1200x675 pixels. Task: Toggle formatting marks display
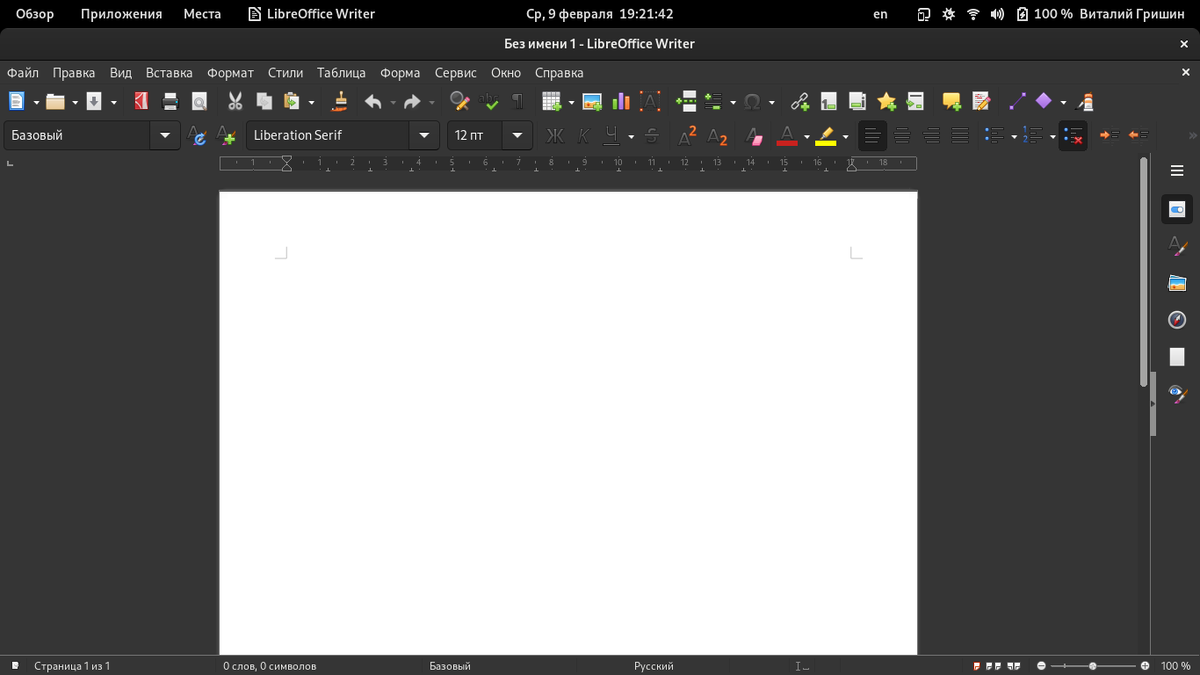(x=518, y=101)
